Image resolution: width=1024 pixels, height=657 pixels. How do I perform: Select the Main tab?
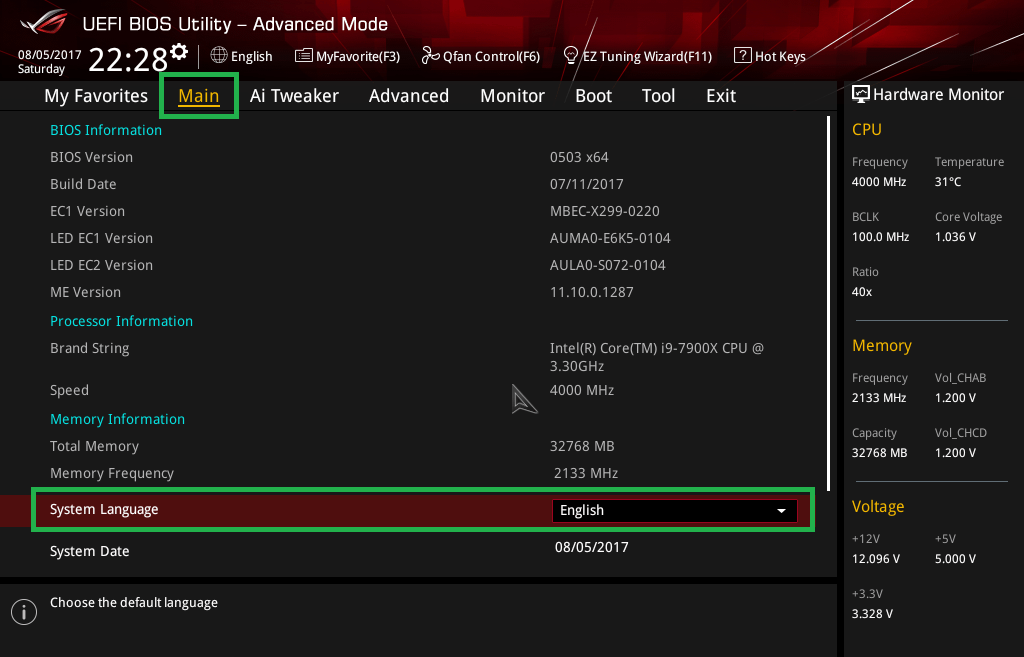199,96
